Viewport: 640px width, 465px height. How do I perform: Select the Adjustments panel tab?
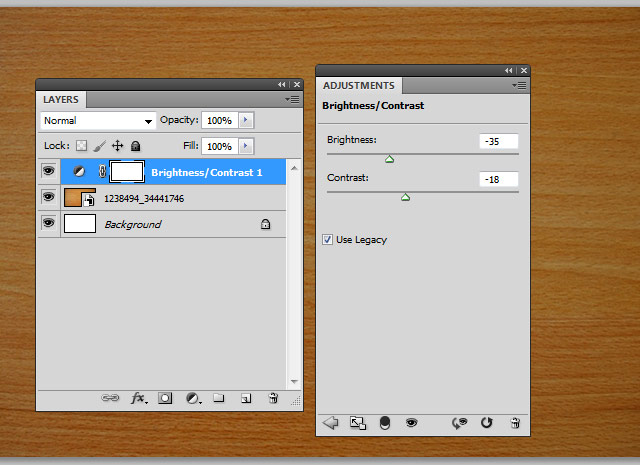pos(358,86)
